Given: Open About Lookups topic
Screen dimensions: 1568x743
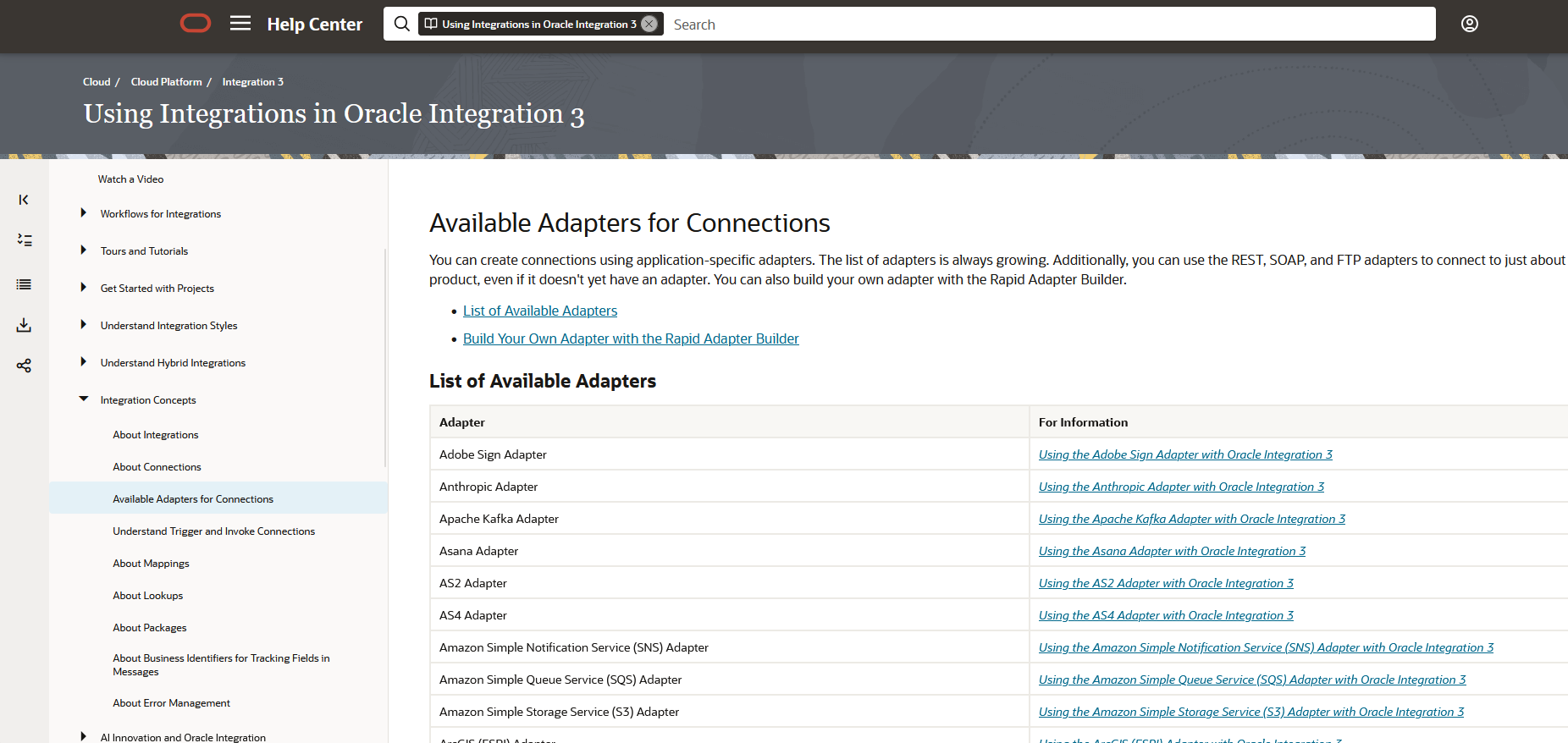Looking at the screenshot, I should point(148,596).
